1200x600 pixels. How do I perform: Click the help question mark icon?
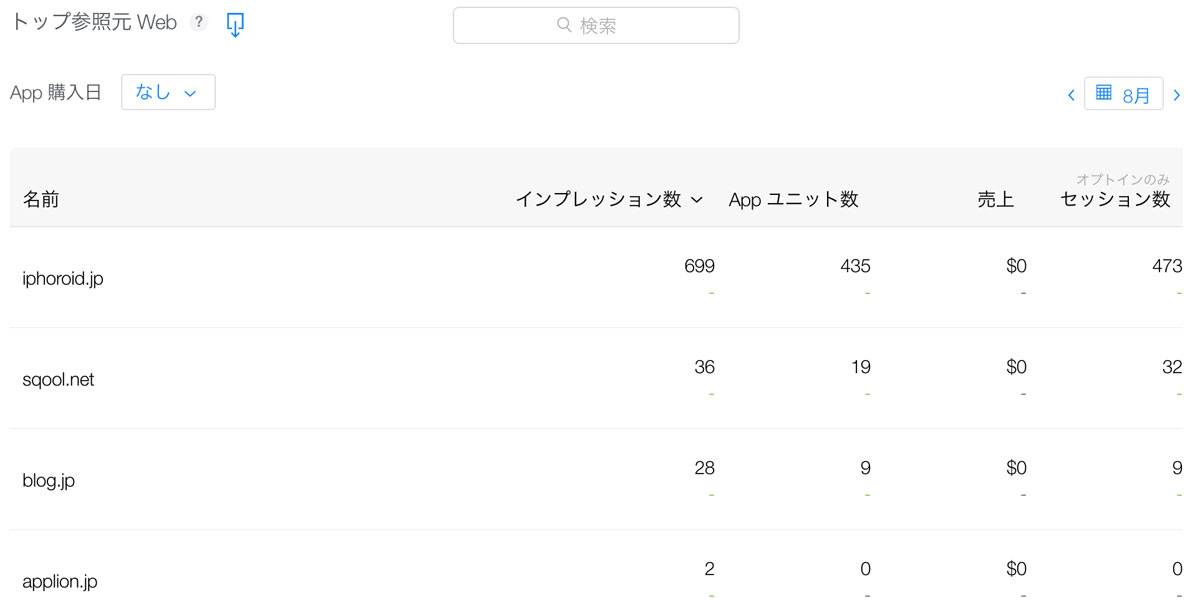click(199, 23)
